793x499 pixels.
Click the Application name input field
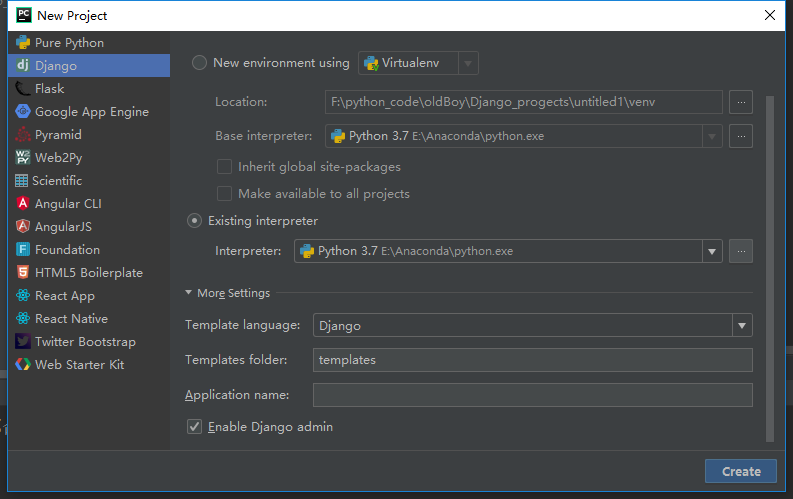pyautogui.click(x=532, y=395)
